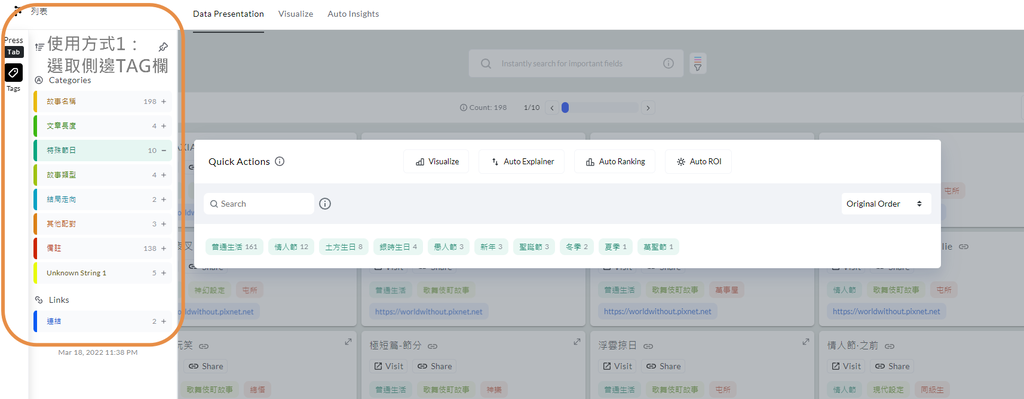Click Visit on the 浮雲掠日 card
This screenshot has height=399, width=1024.
pos(617,366)
